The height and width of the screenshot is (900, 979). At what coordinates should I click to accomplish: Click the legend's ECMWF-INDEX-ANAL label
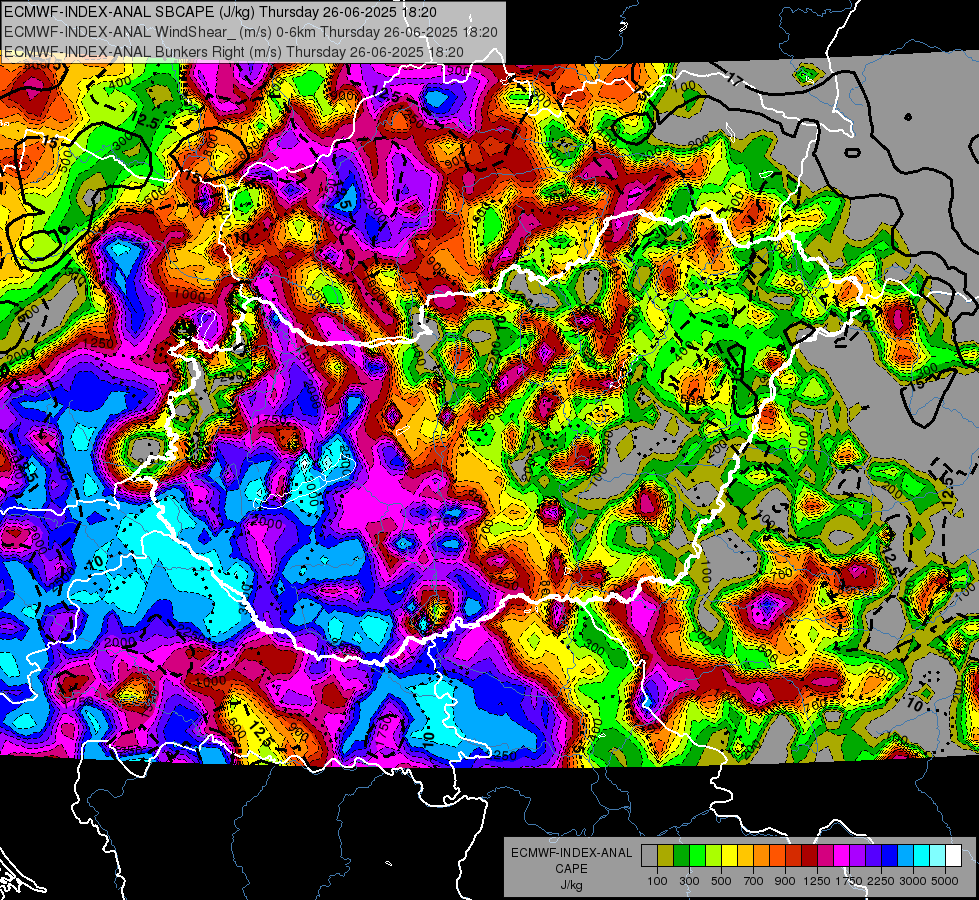point(572,853)
